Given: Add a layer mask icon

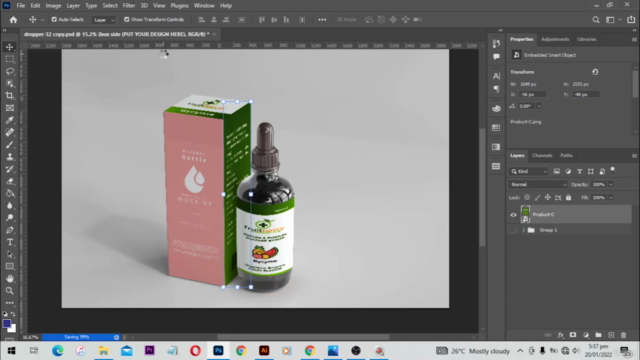Looking at the screenshot, I should (573, 335).
